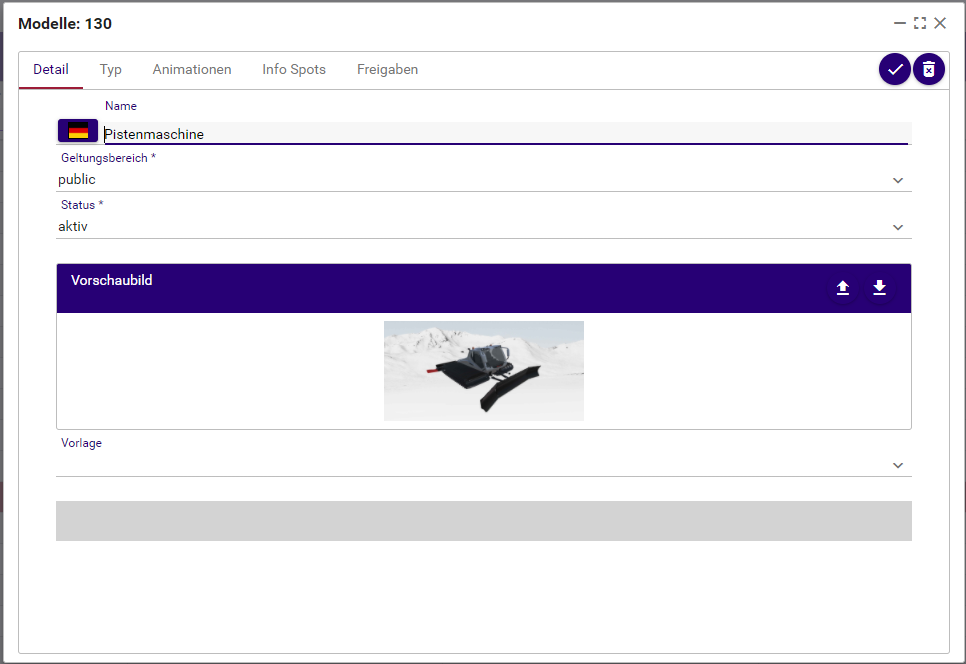
Task: Upload a new Vorschaubild image
Action: tap(843, 288)
